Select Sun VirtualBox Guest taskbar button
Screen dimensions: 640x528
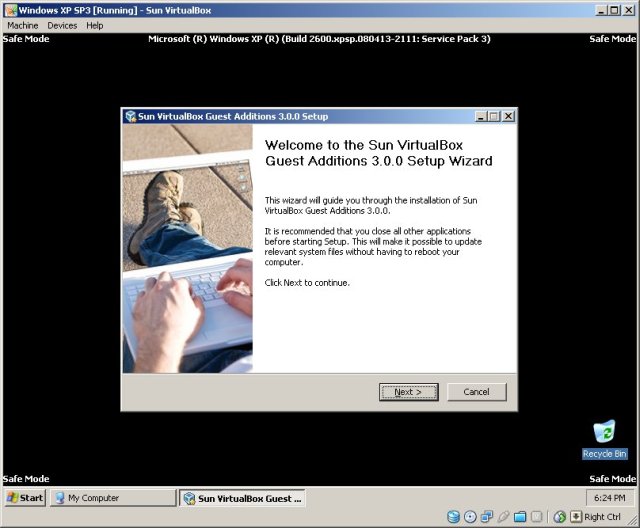(x=242, y=498)
